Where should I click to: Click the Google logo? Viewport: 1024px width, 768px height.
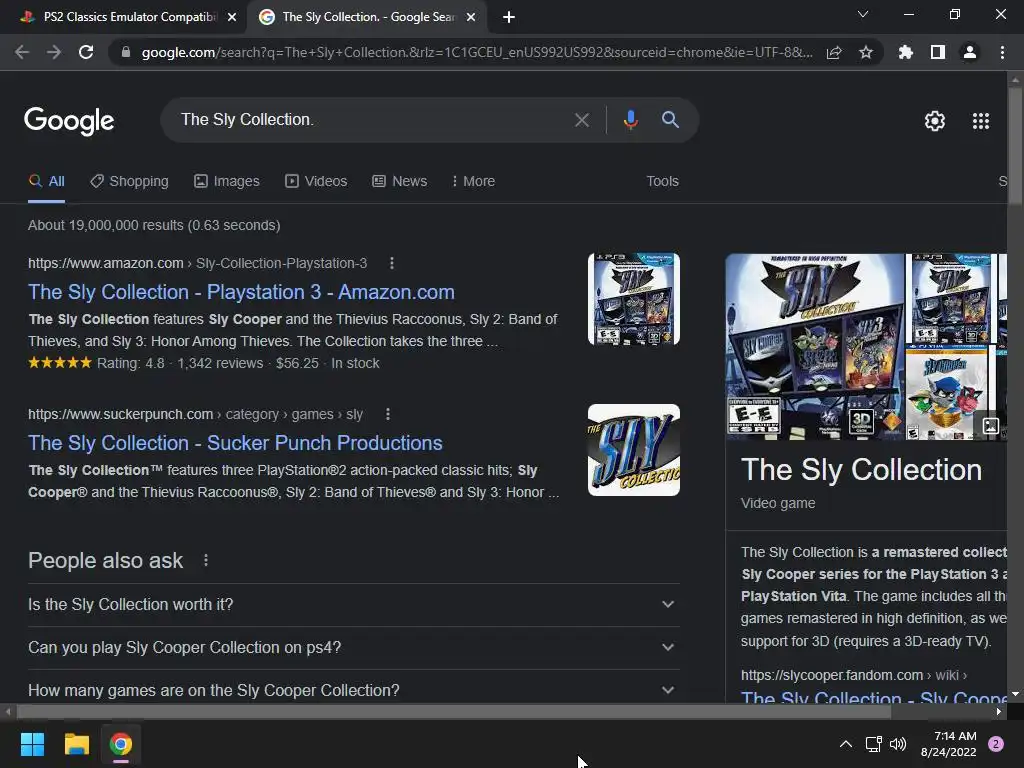[x=69, y=121]
